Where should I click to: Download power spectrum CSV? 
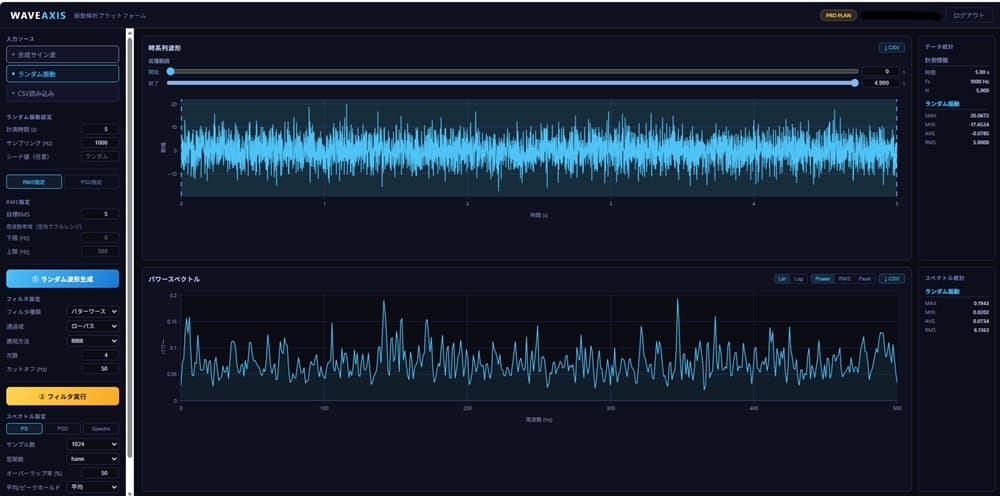click(891, 279)
